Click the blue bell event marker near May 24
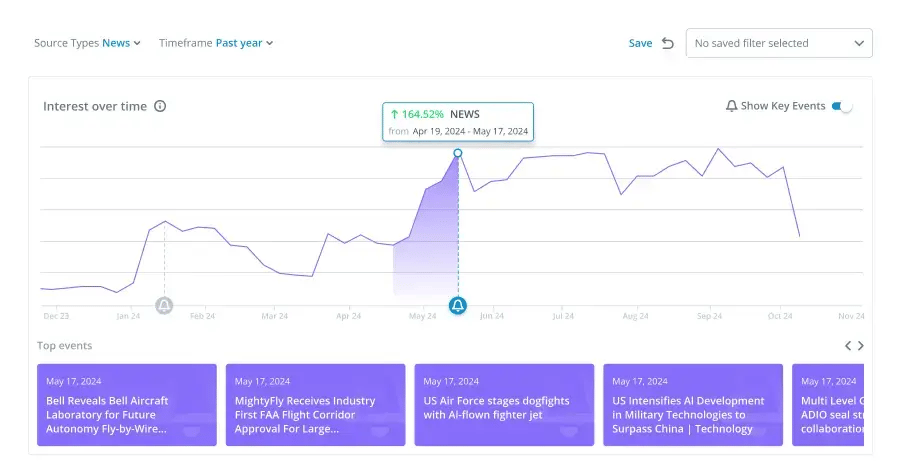The image size is (900, 462). [457, 305]
